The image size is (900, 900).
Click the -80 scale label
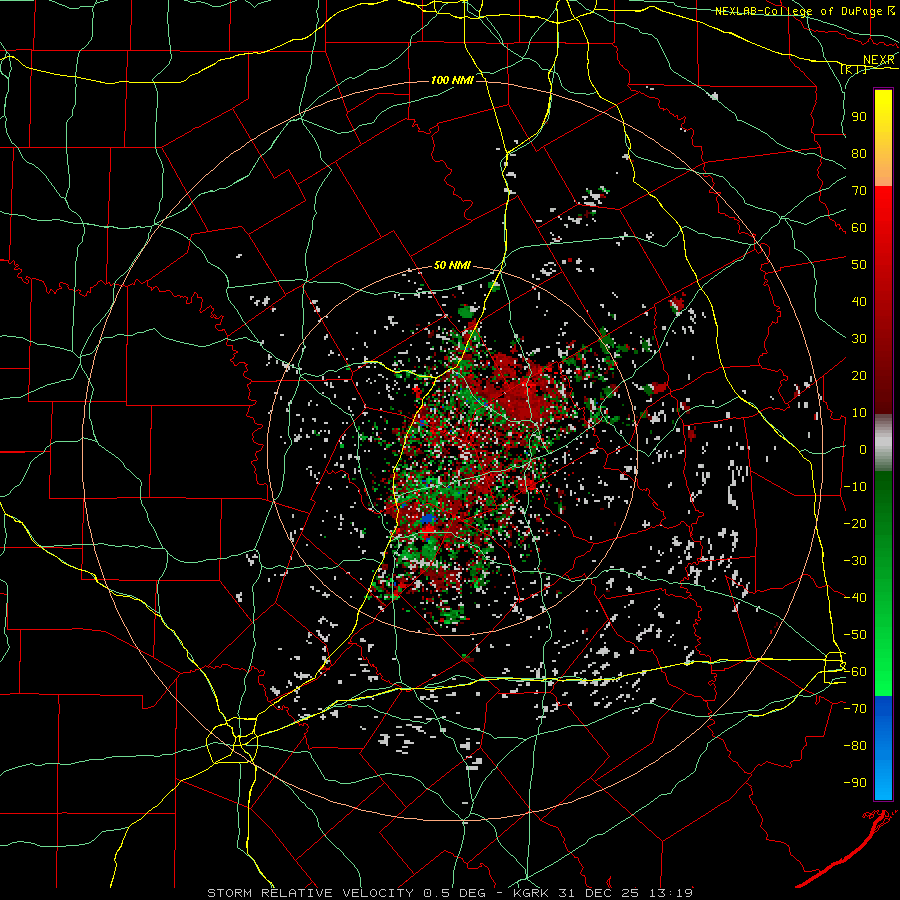(x=855, y=746)
